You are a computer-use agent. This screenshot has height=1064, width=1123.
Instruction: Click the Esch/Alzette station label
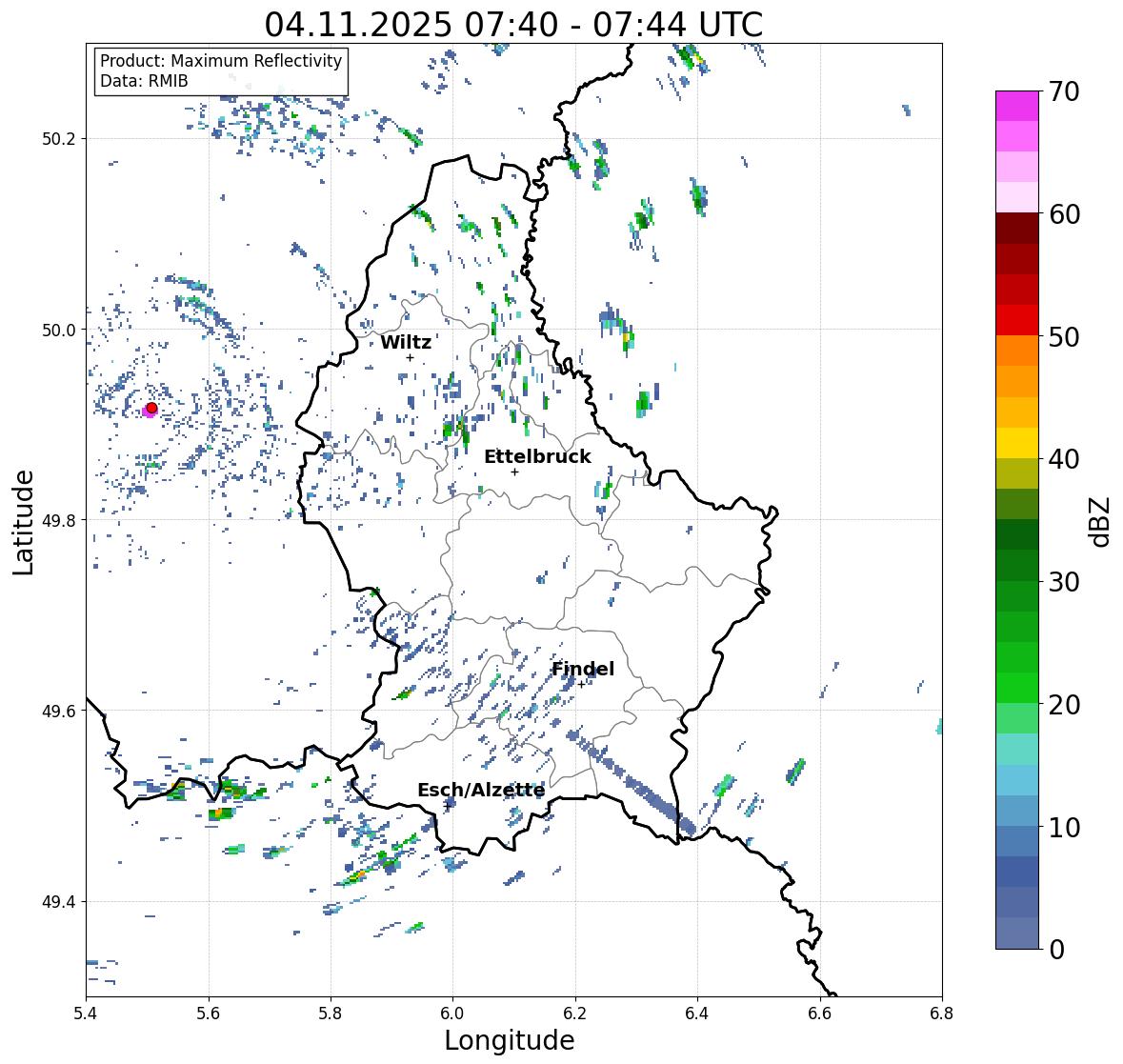pos(481,790)
